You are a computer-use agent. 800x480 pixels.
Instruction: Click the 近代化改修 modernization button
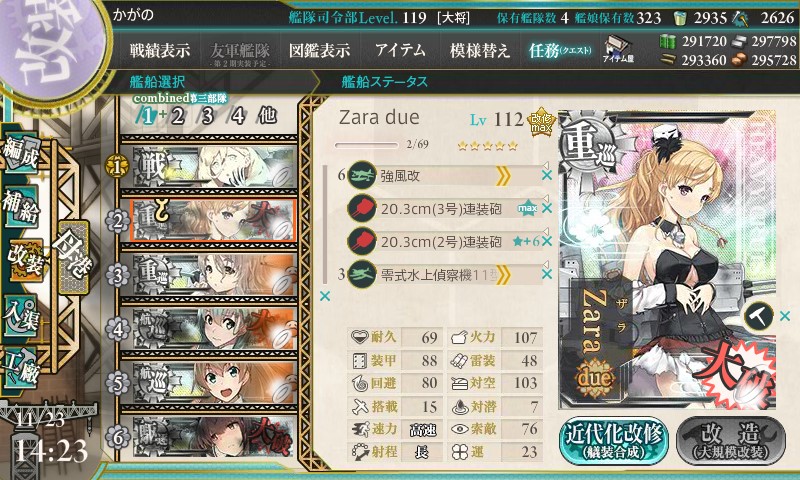(x=614, y=441)
